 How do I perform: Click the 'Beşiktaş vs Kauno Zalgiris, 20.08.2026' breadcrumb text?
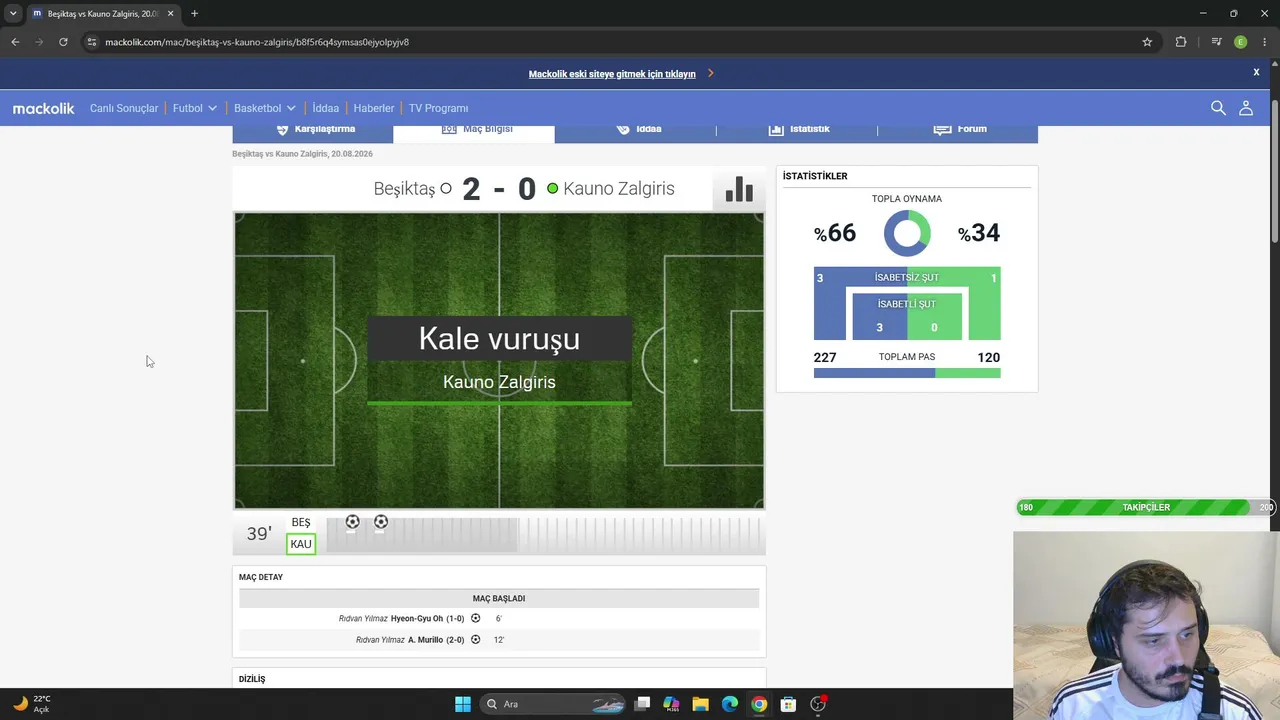click(302, 154)
